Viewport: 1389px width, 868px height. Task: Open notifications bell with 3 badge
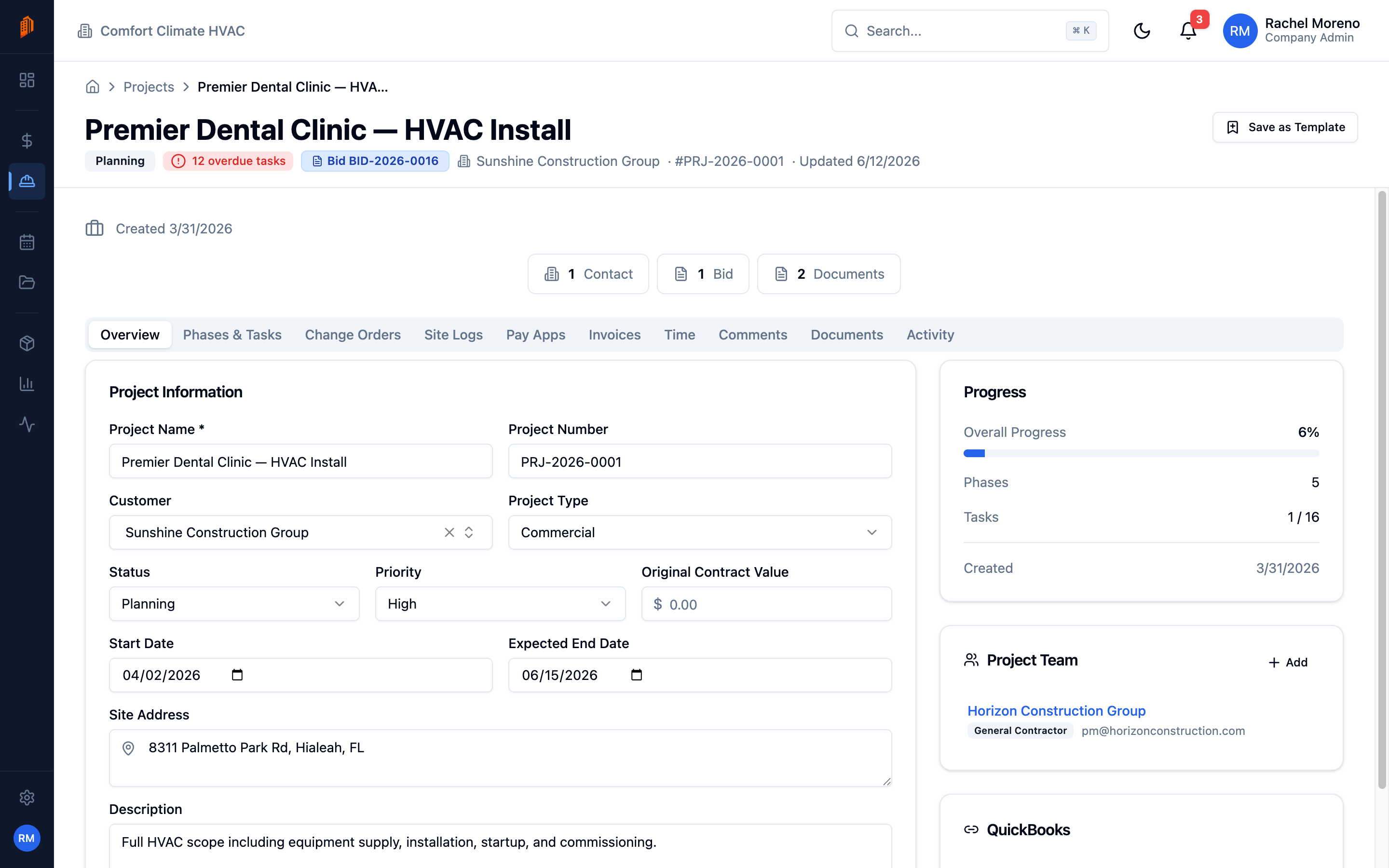(1188, 31)
